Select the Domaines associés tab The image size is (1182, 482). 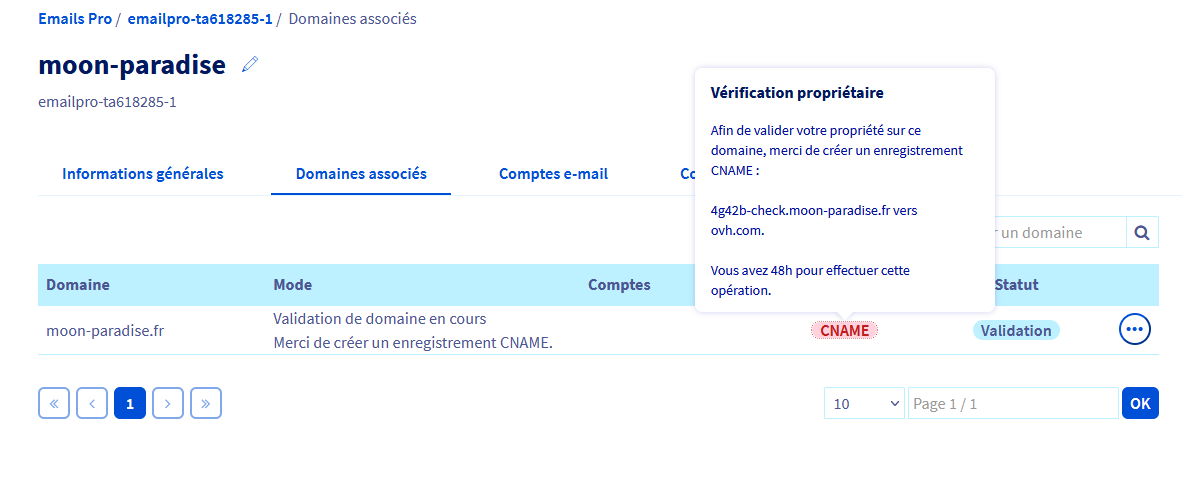(x=361, y=174)
